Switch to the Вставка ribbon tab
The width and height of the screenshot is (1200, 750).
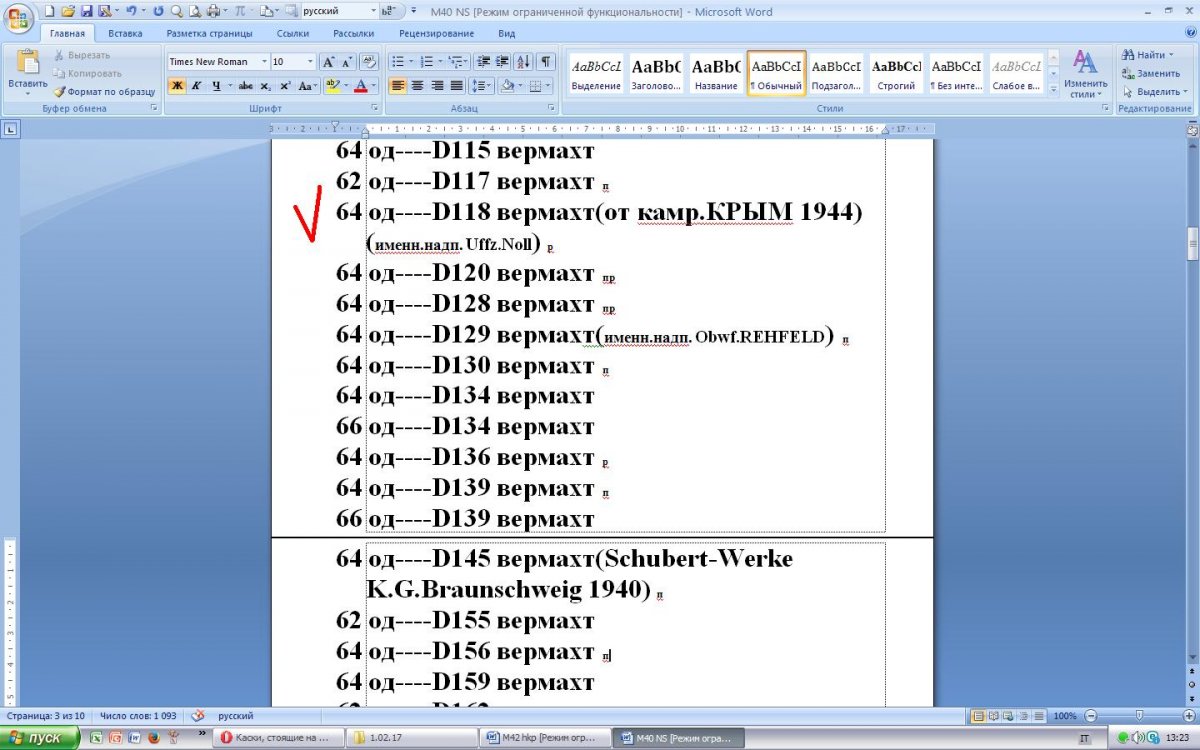tap(125, 33)
